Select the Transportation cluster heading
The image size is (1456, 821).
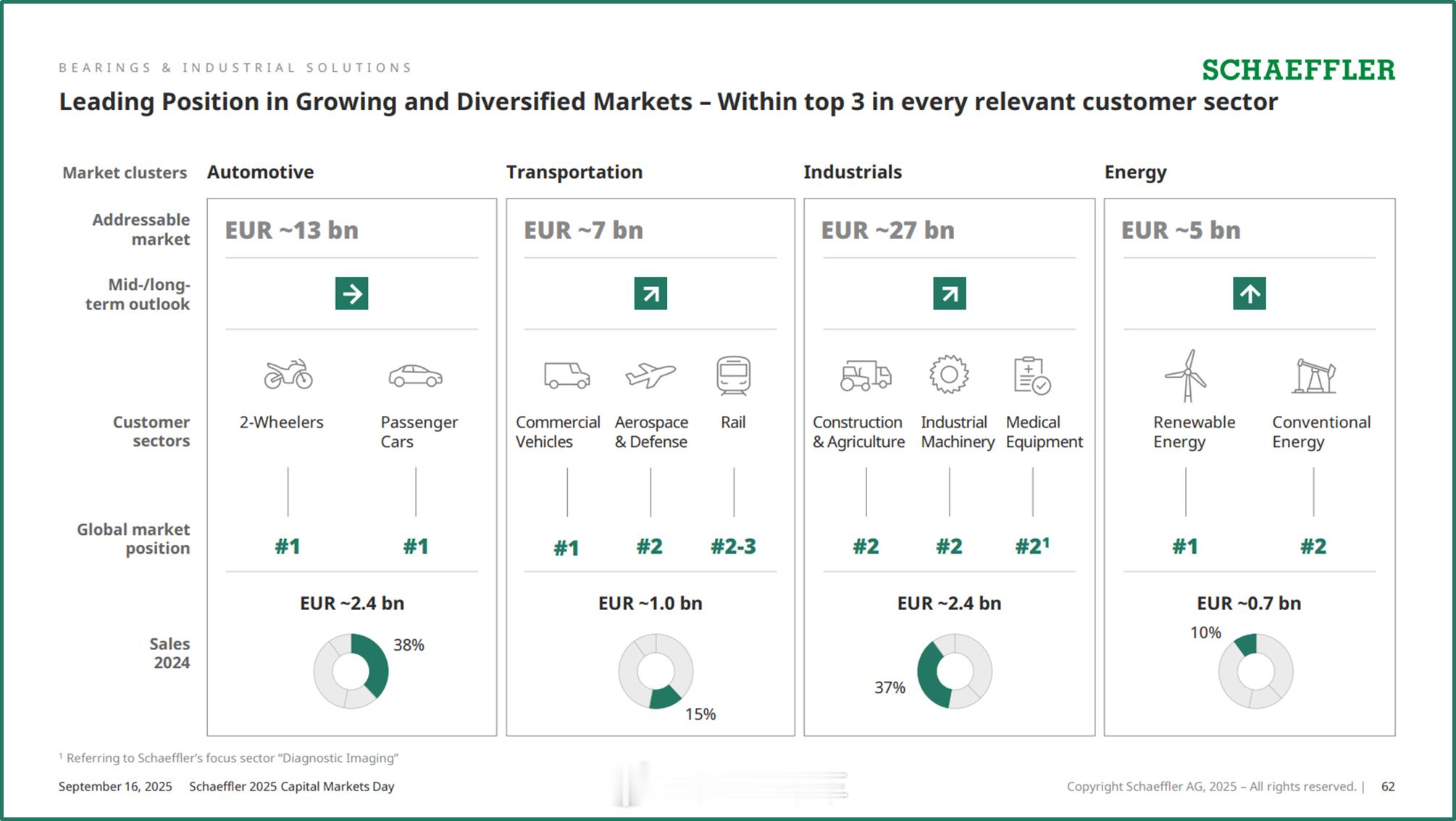pyautogui.click(x=574, y=172)
